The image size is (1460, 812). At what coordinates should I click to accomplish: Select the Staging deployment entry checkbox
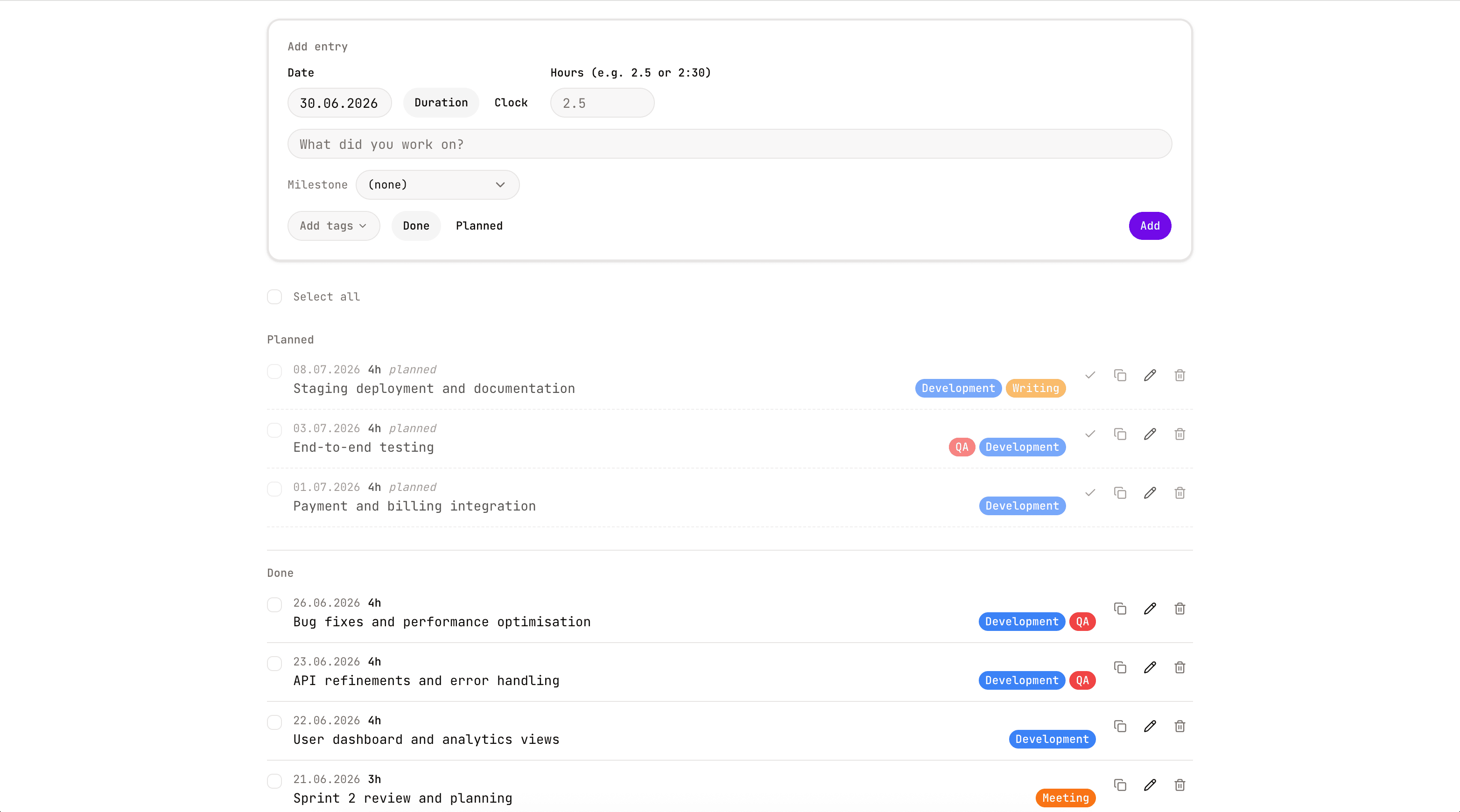click(274, 372)
